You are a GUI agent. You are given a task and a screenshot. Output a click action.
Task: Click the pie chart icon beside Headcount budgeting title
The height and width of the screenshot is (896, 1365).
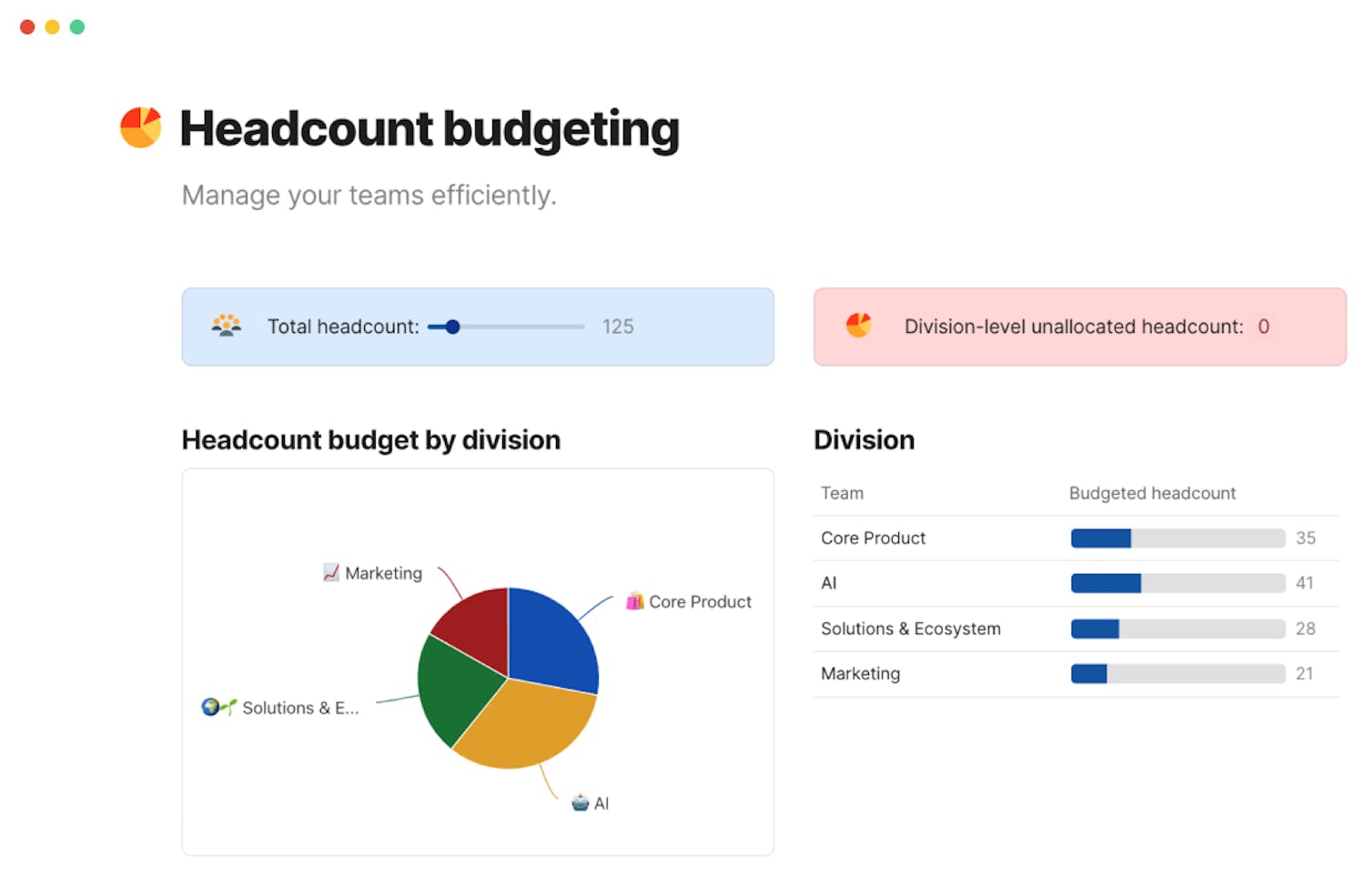tap(141, 127)
